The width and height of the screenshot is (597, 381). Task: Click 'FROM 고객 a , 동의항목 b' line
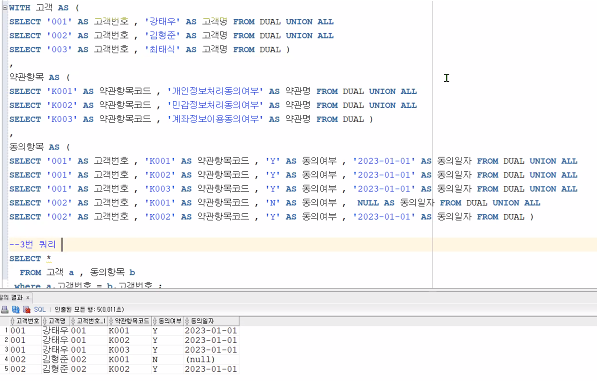point(77,273)
